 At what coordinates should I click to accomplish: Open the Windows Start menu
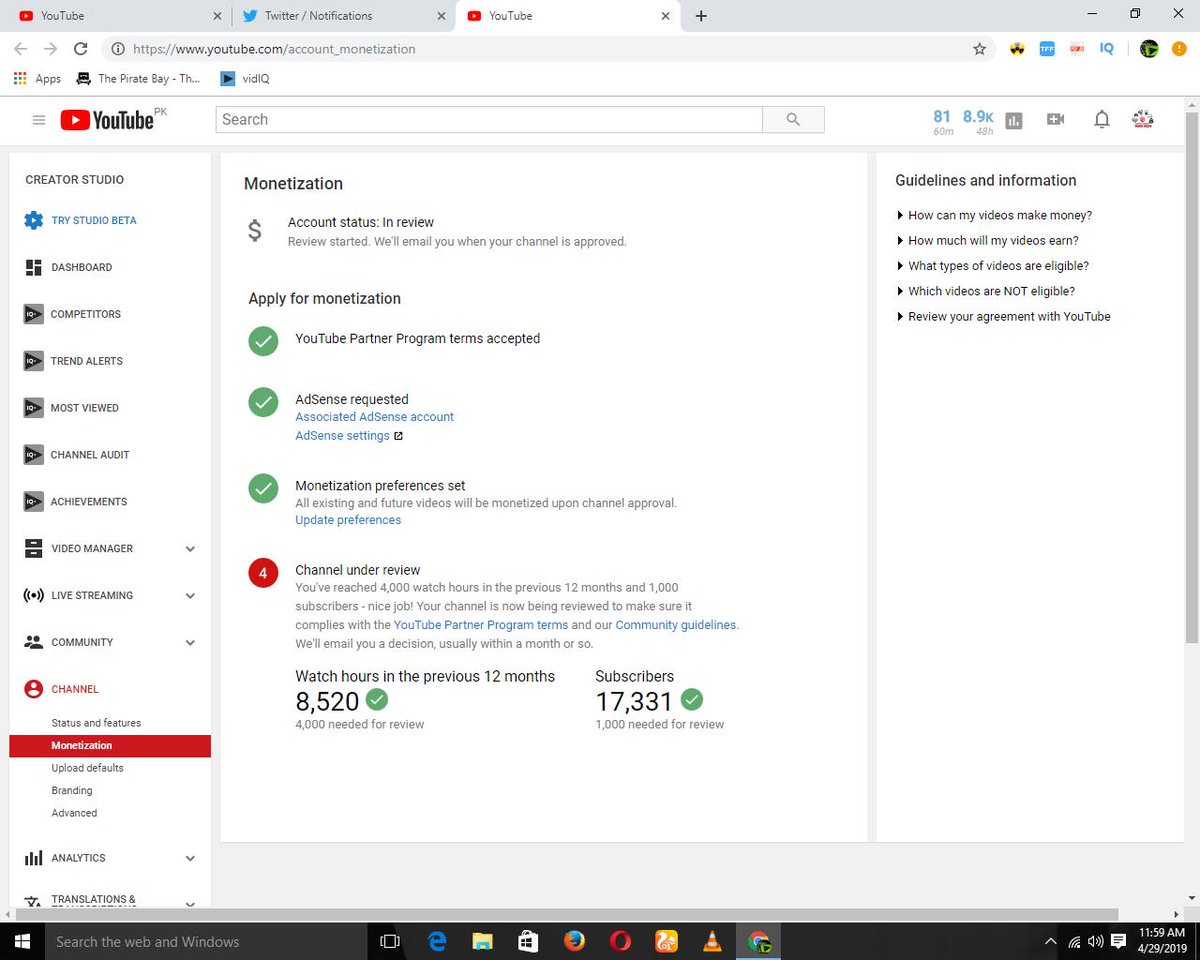[x=22, y=941]
